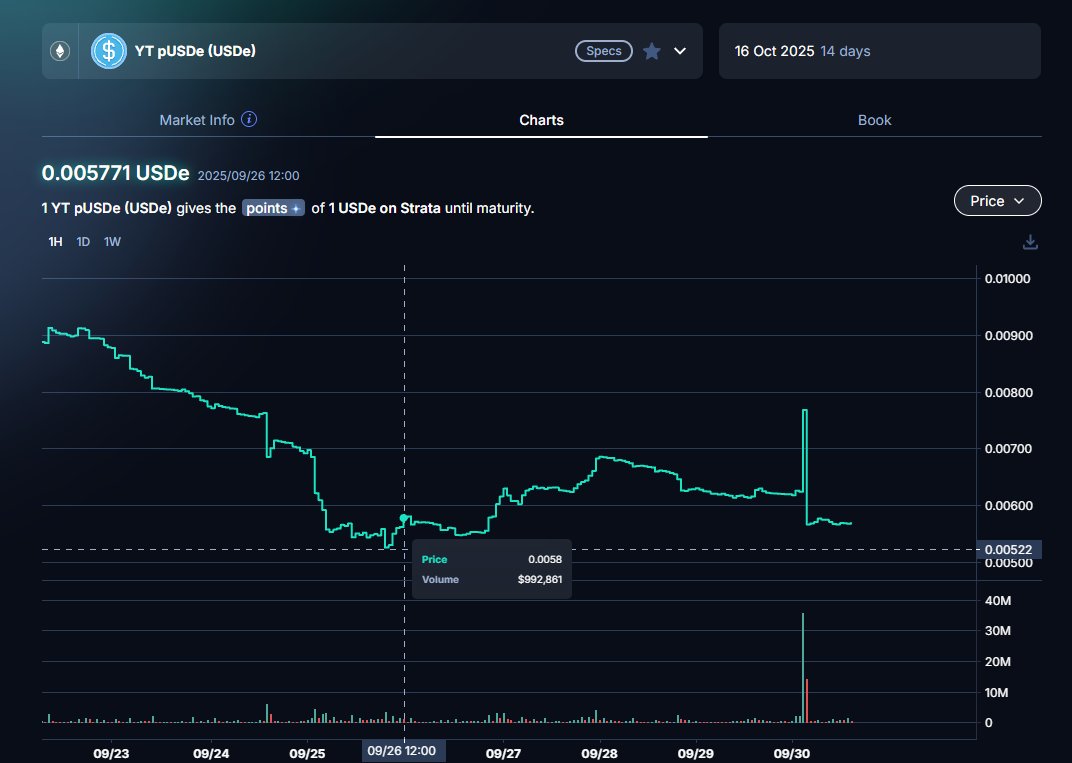Switch chart to 1W timeframe
This screenshot has height=763, width=1072.
(112, 242)
